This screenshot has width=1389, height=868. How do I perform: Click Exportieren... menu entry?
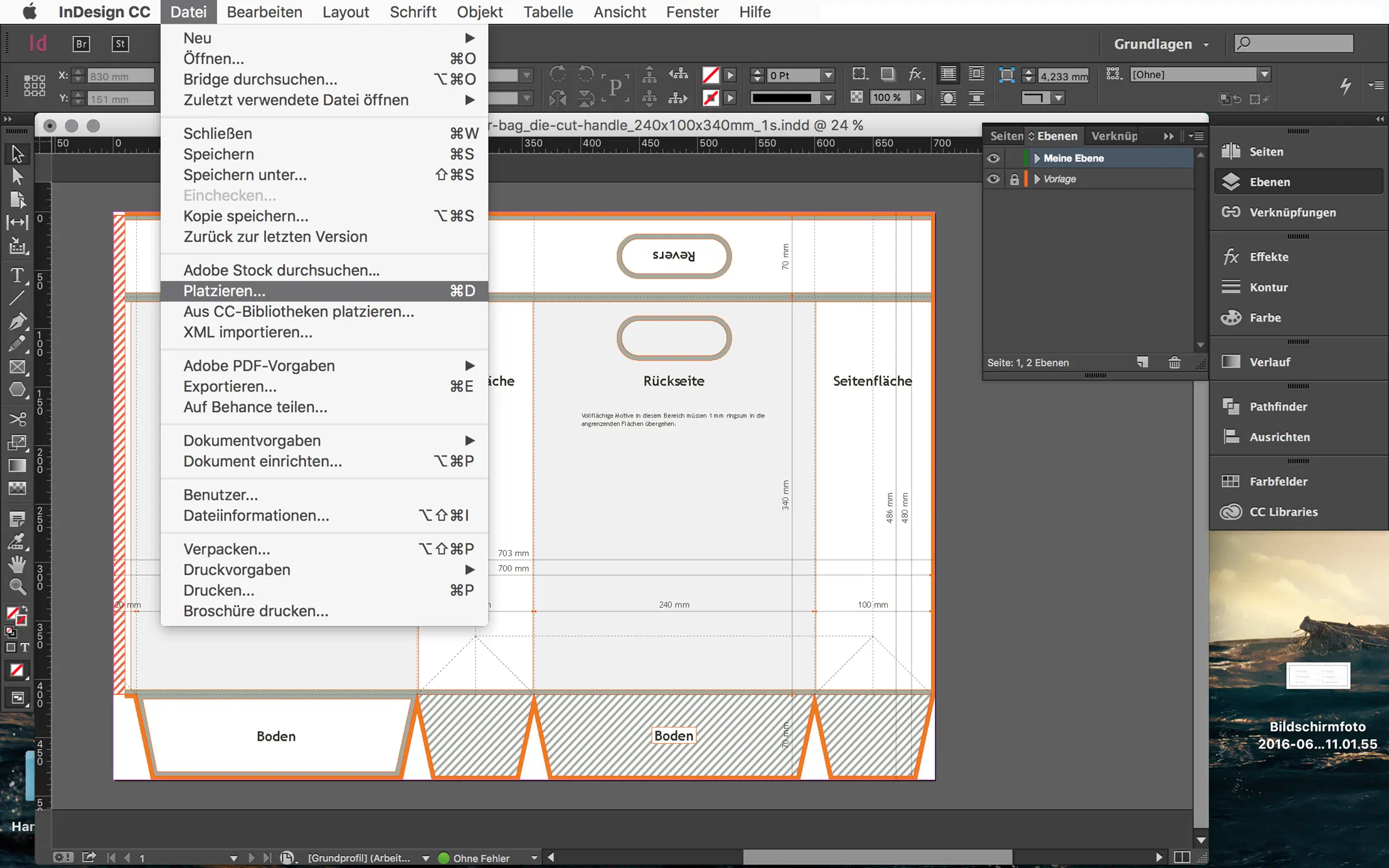[230, 386]
